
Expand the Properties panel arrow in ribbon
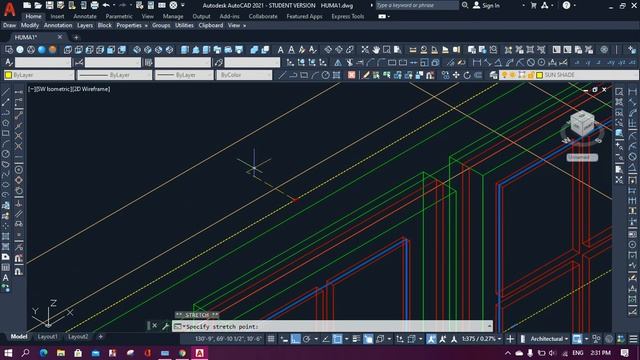[146, 26]
